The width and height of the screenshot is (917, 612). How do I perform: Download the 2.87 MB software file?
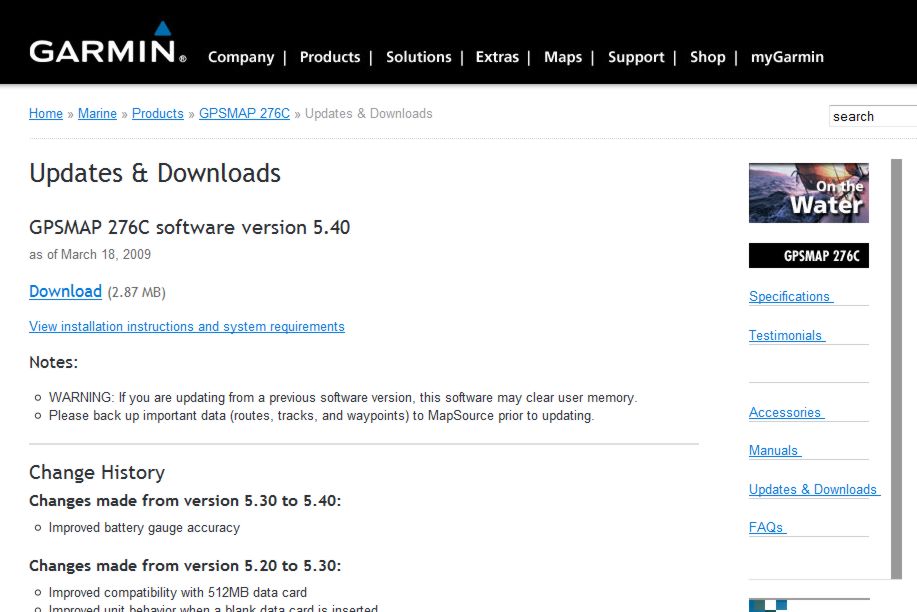[66, 291]
